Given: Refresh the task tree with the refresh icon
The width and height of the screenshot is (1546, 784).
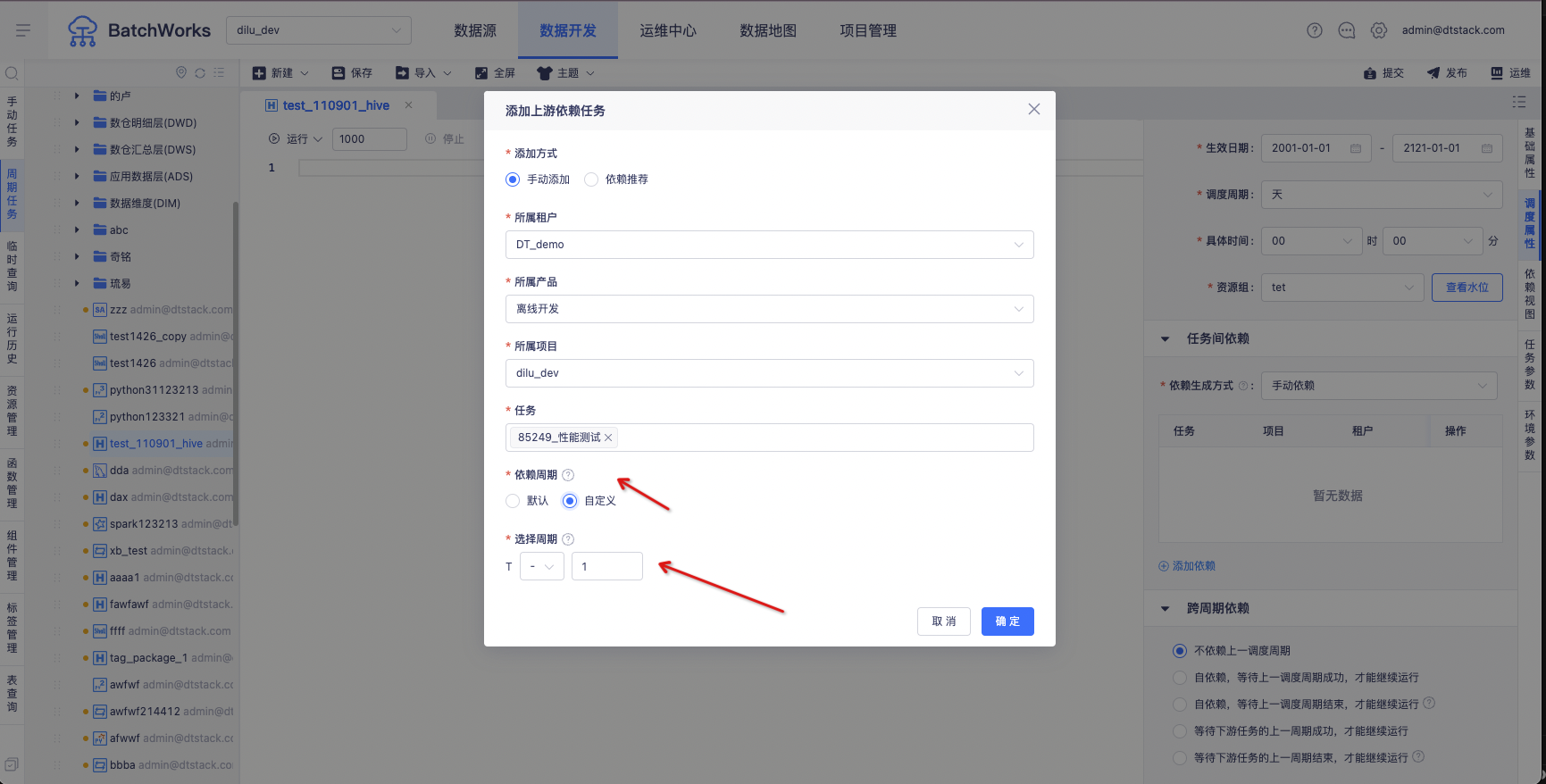Looking at the screenshot, I should 200,72.
